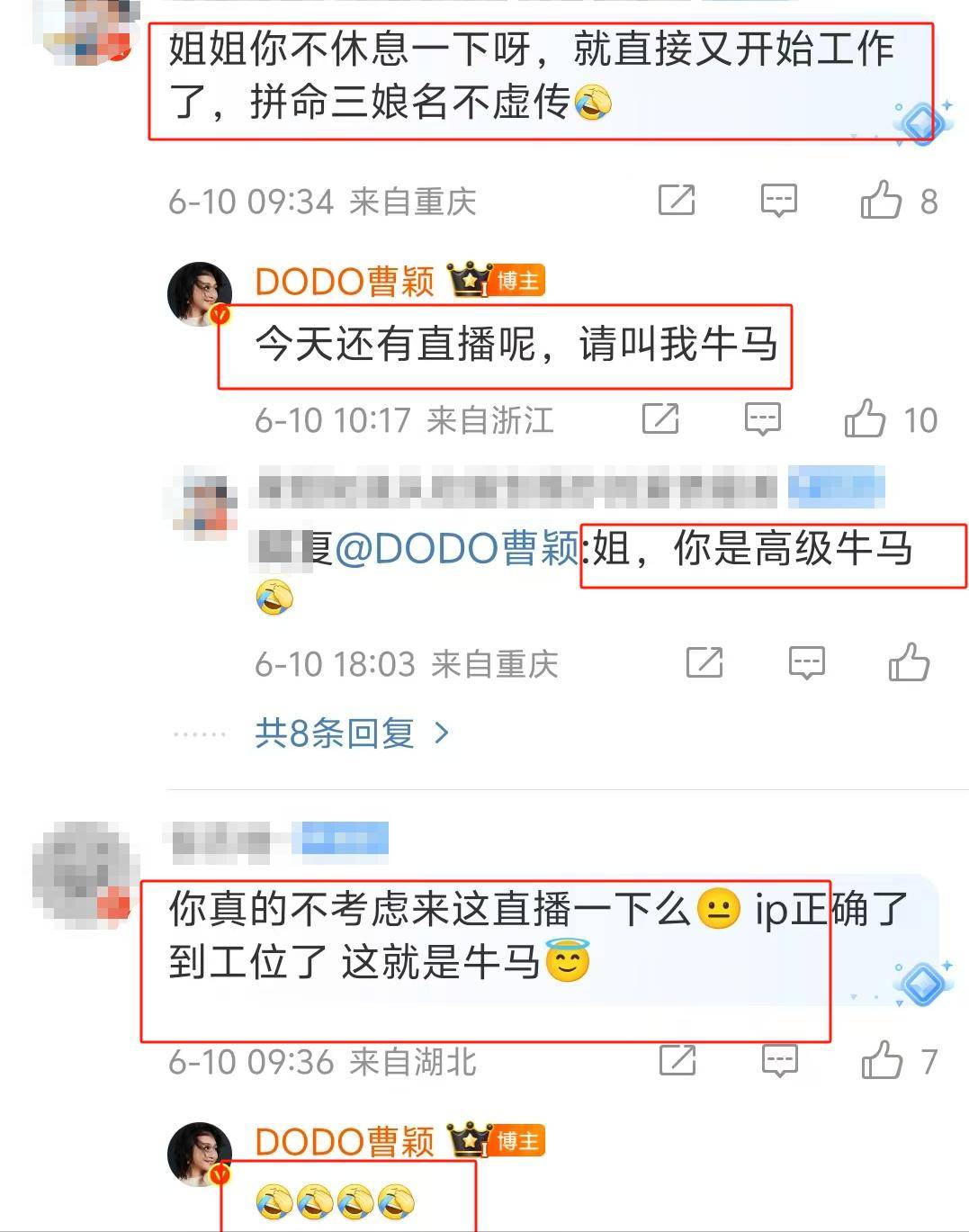Image resolution: width=969 pixels, height=1232 pixels.
Task: Tap the 博主 badge beside first DODO曹颖
Action: [x=518, y=281]
